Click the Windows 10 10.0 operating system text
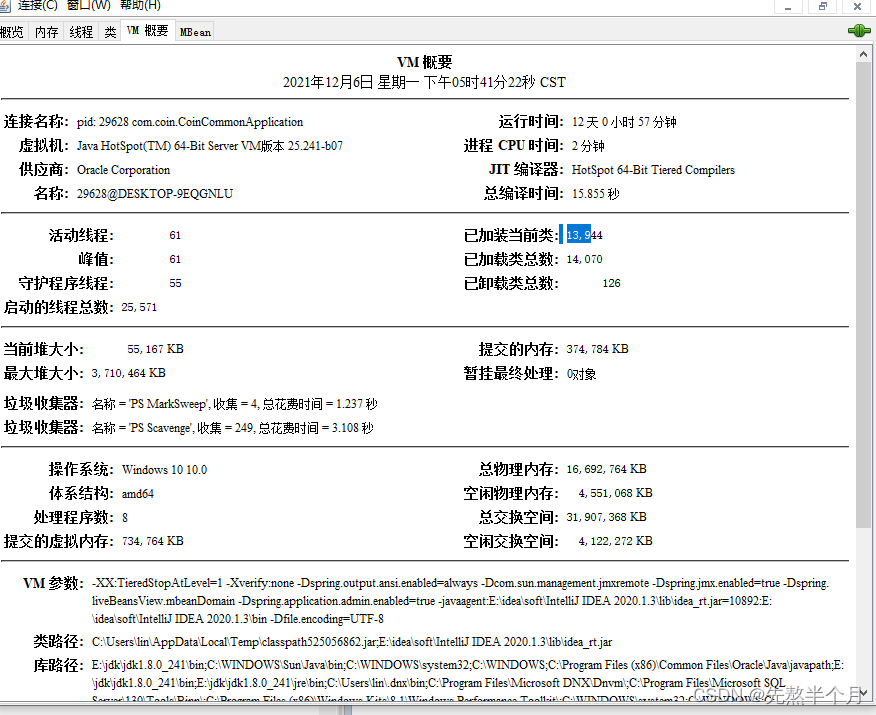The width and height of the screenshot is (876, 715). [164, 470]
